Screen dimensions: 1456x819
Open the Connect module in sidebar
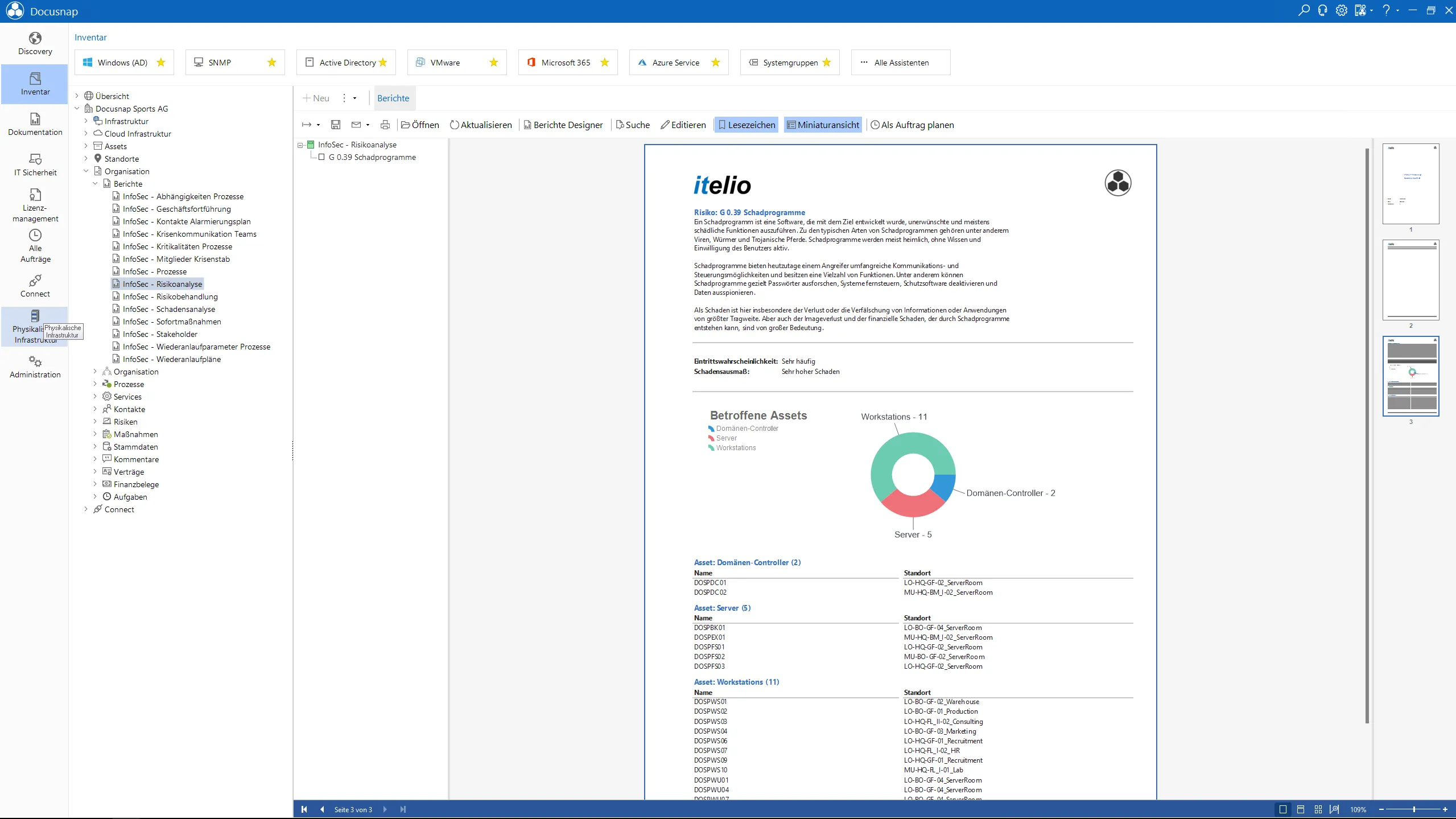pyautogui.click(x=35, y=286)
